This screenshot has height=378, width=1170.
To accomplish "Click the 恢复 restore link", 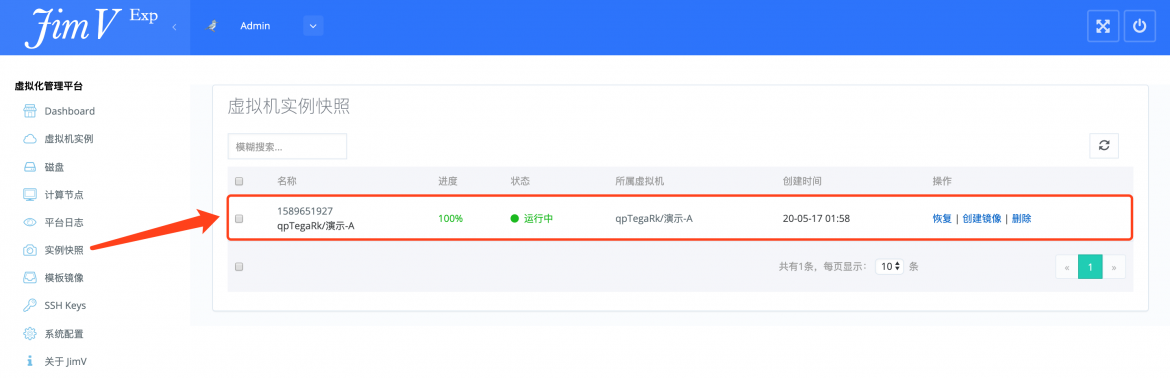I will click(x=942, y=218).
